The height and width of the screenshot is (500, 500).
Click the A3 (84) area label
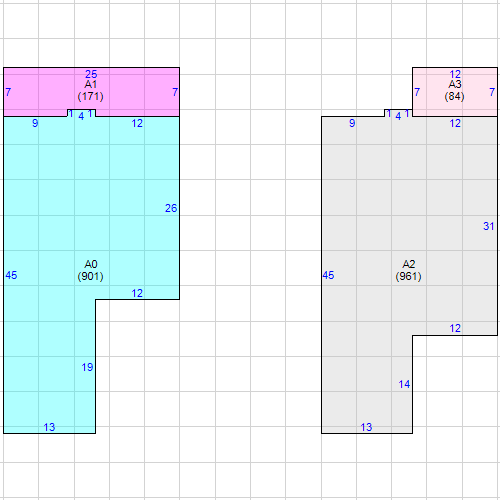point(454,90)
